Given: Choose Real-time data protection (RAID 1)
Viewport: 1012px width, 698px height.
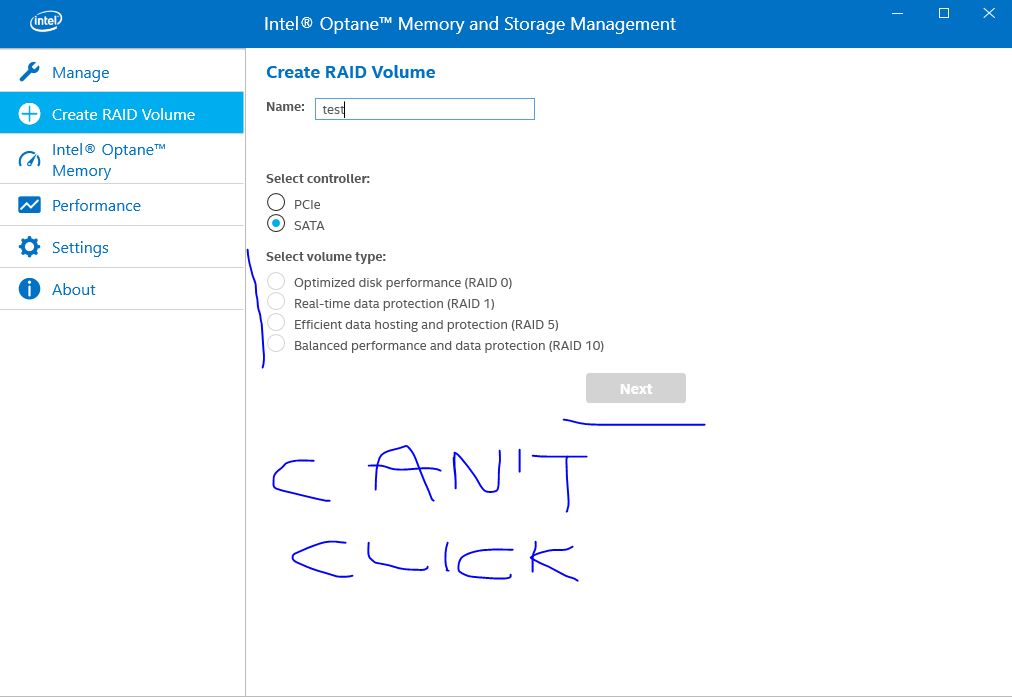Looking at the screenshot, I should 276,302.
